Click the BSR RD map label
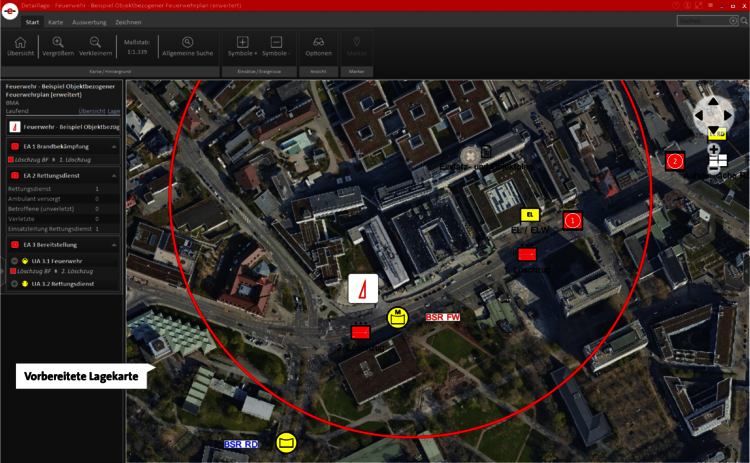The height and width of the screenshot is (463, 750). [x=241, y=444]
